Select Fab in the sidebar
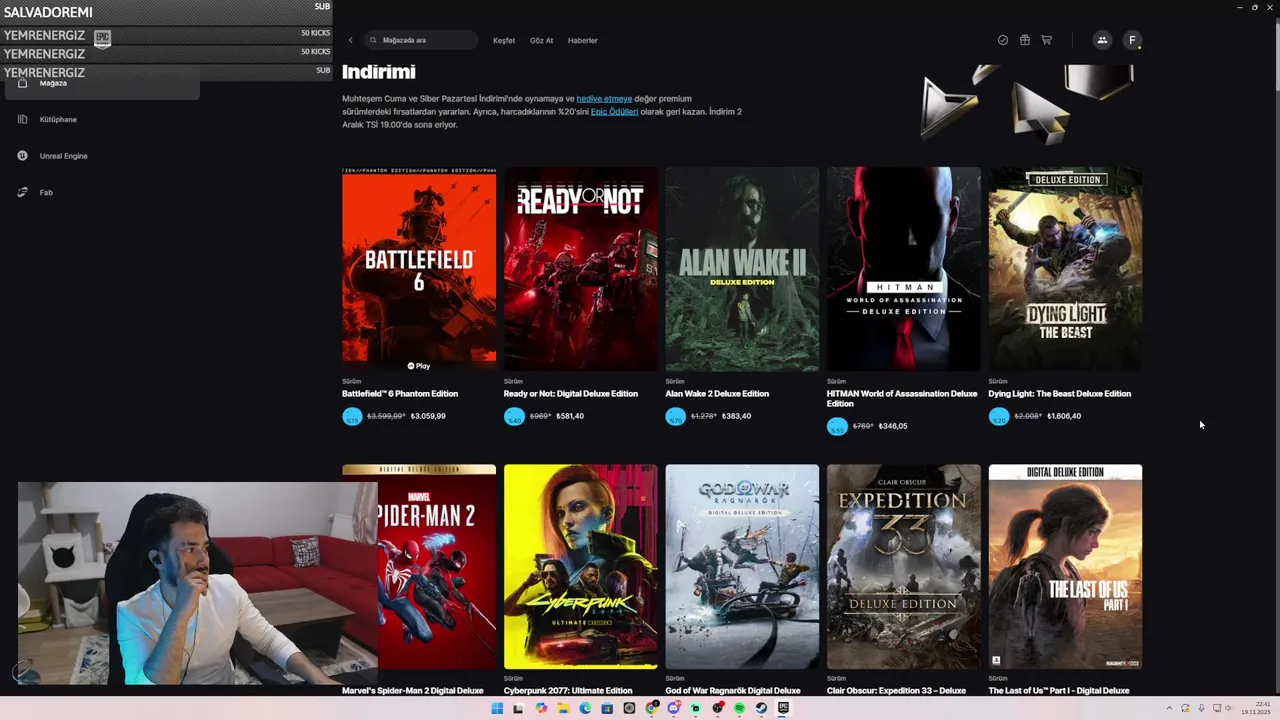Image resolution: width=1280 pixels, height=720 pixels. [x=46, y=192]
